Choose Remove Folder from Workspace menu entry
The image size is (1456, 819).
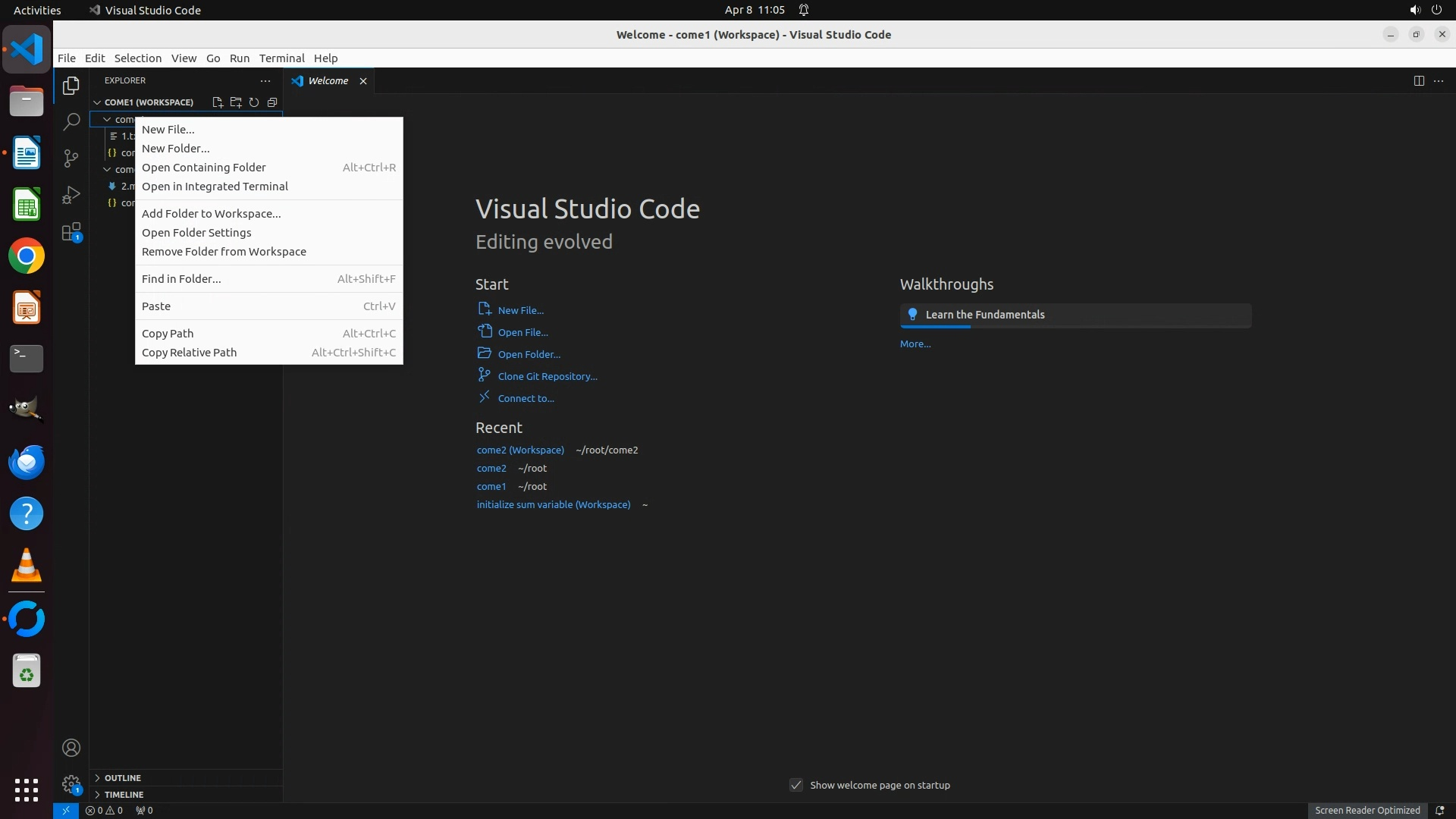coord(224,252)
